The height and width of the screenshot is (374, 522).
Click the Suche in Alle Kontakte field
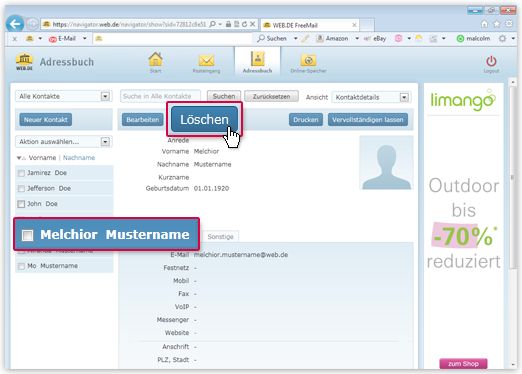[160, 96]
